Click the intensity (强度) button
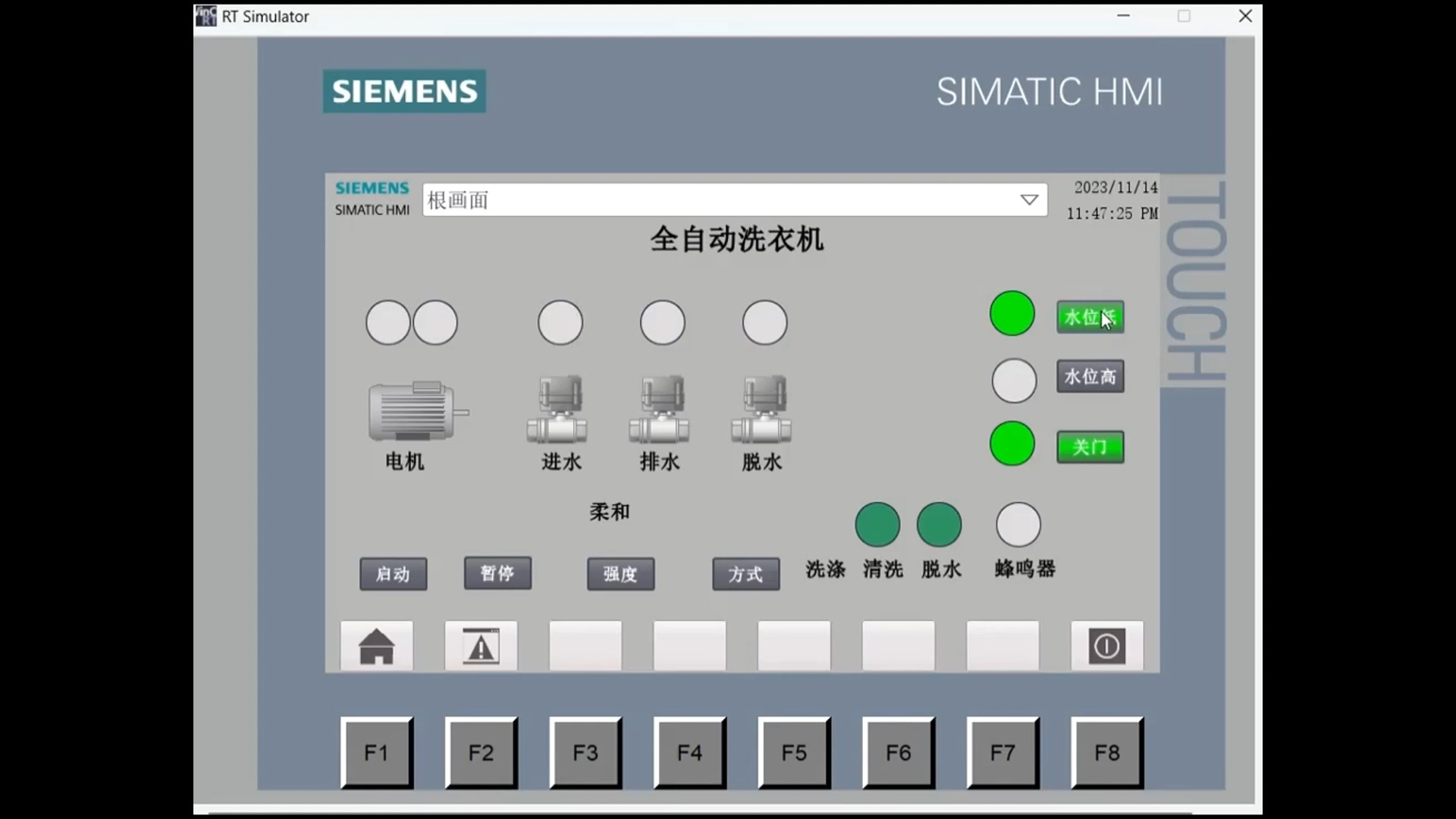The width and height of the screenshot is (1456, 819). [x=620, y=574]
